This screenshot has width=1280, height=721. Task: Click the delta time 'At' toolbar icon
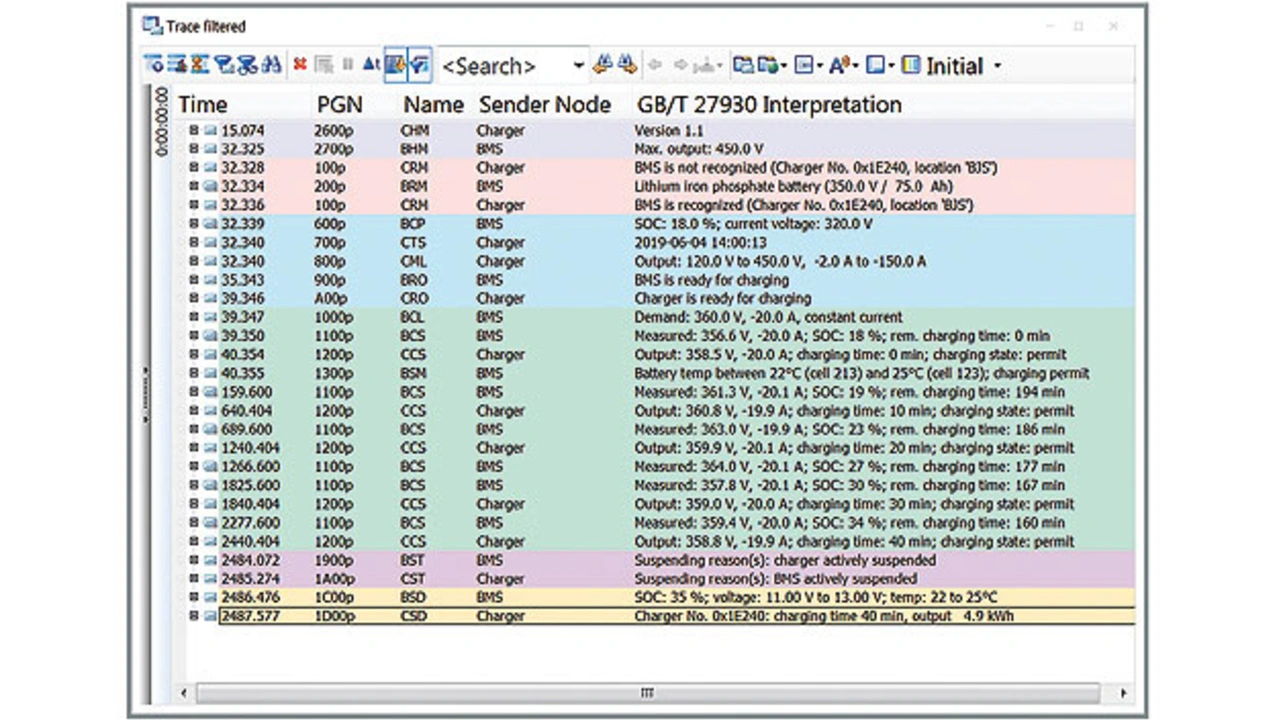coord(371,66)
